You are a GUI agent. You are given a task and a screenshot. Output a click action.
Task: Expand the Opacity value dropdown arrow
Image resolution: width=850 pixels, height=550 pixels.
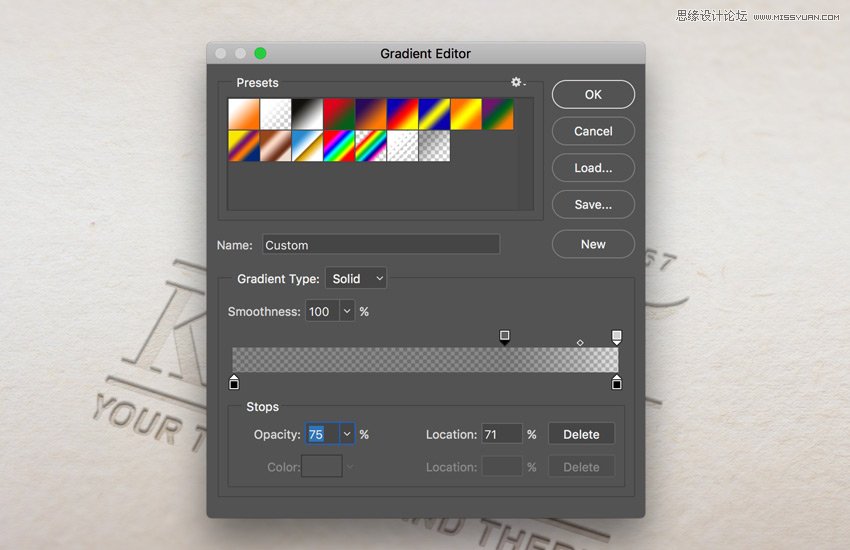347,435
